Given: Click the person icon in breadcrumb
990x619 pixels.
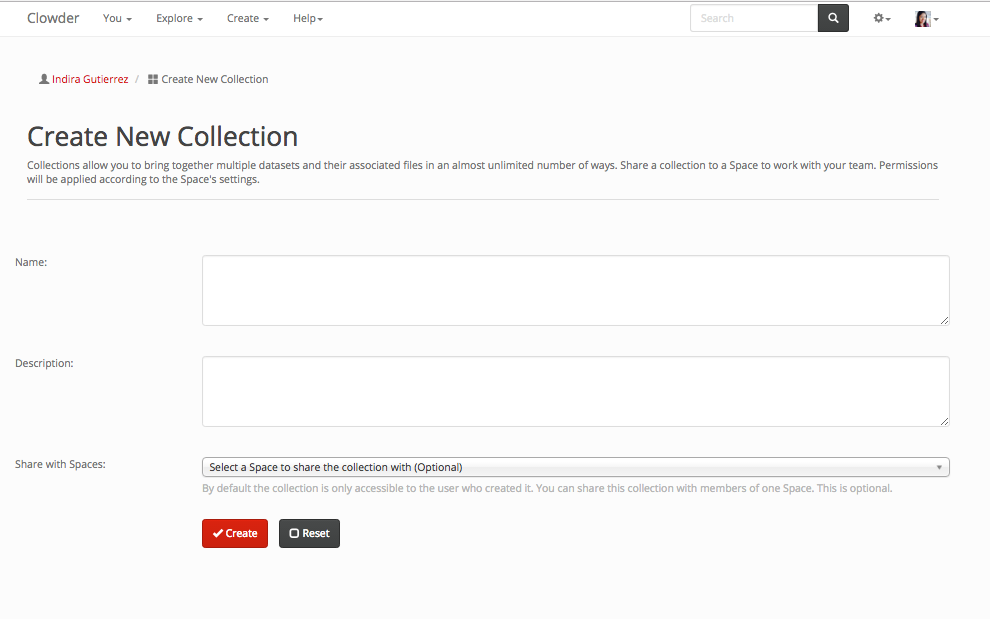Looking at the screenshot, I should pos(43,79).
